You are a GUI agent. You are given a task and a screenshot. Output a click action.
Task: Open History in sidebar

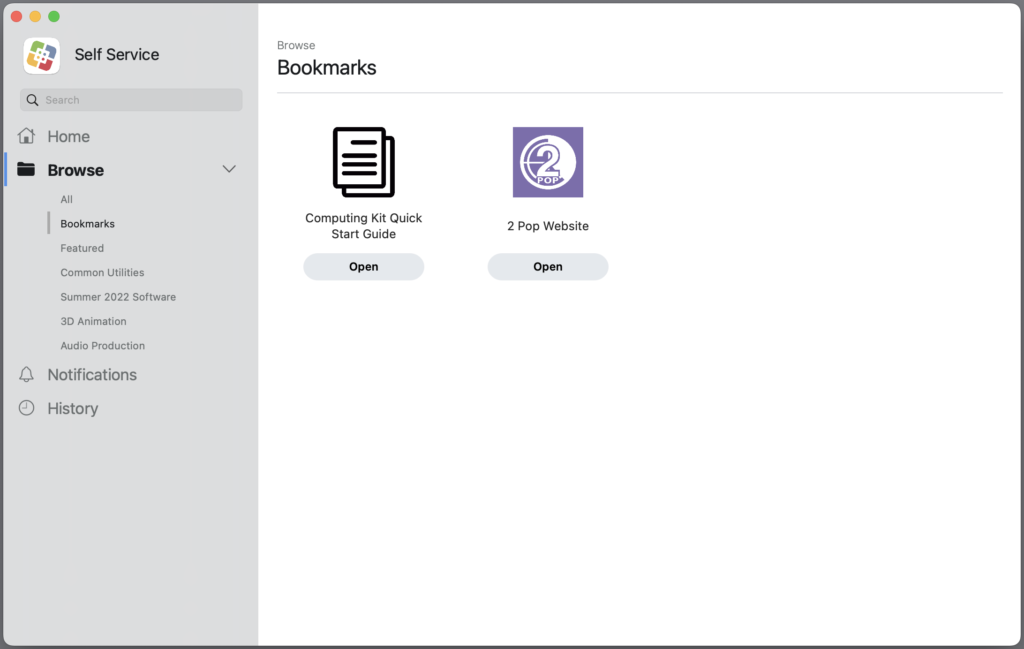[x=72, y=408]
